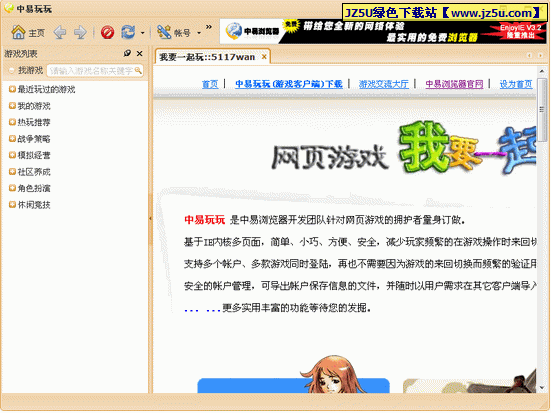This screenshot has height=413, width=551.
Task: Click the scrollbar up arrow
Action: (542, 71)
